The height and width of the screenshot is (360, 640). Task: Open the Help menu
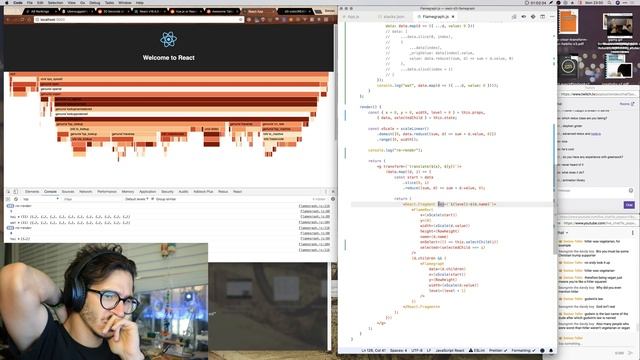pos(140,2)
